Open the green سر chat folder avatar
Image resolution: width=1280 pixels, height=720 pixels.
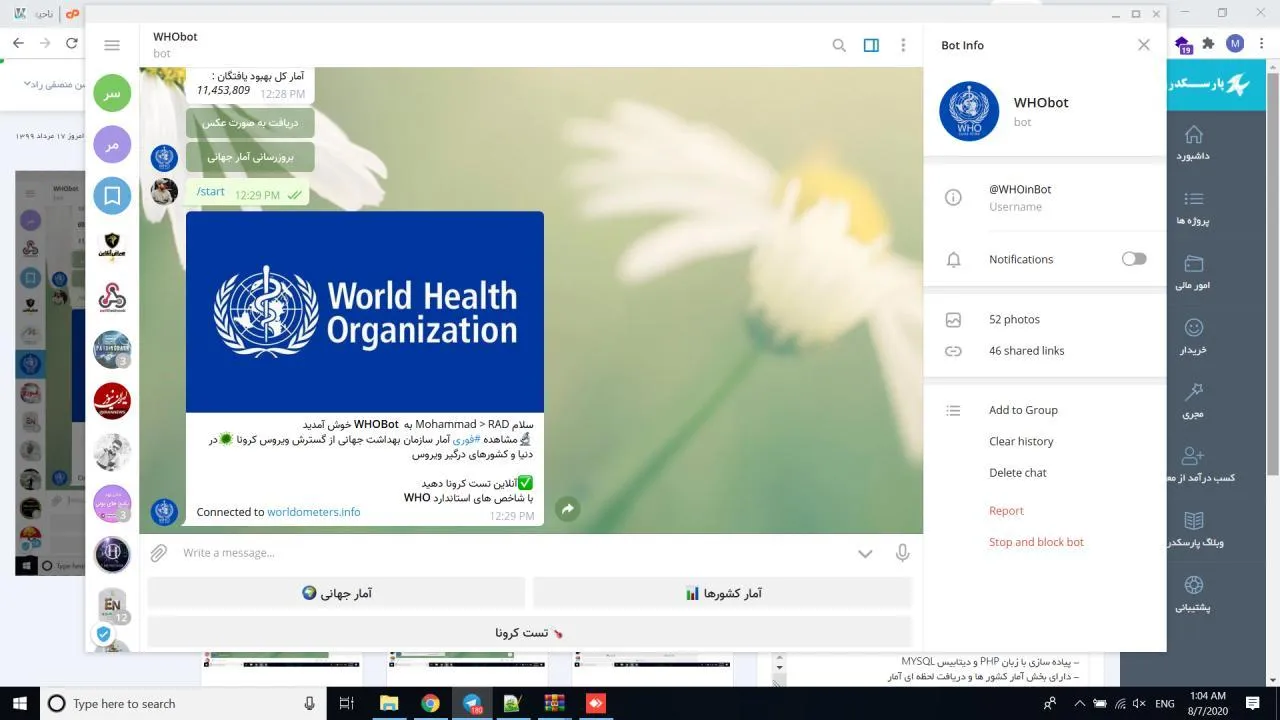coord(112,93)
